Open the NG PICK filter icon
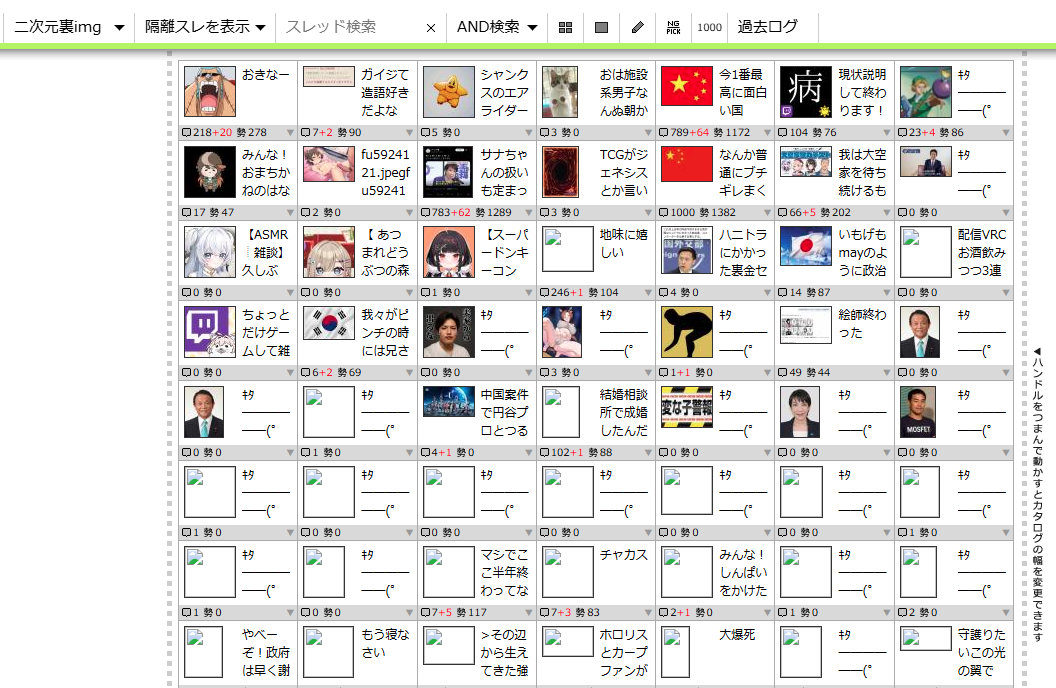 [x=673, y=27]
